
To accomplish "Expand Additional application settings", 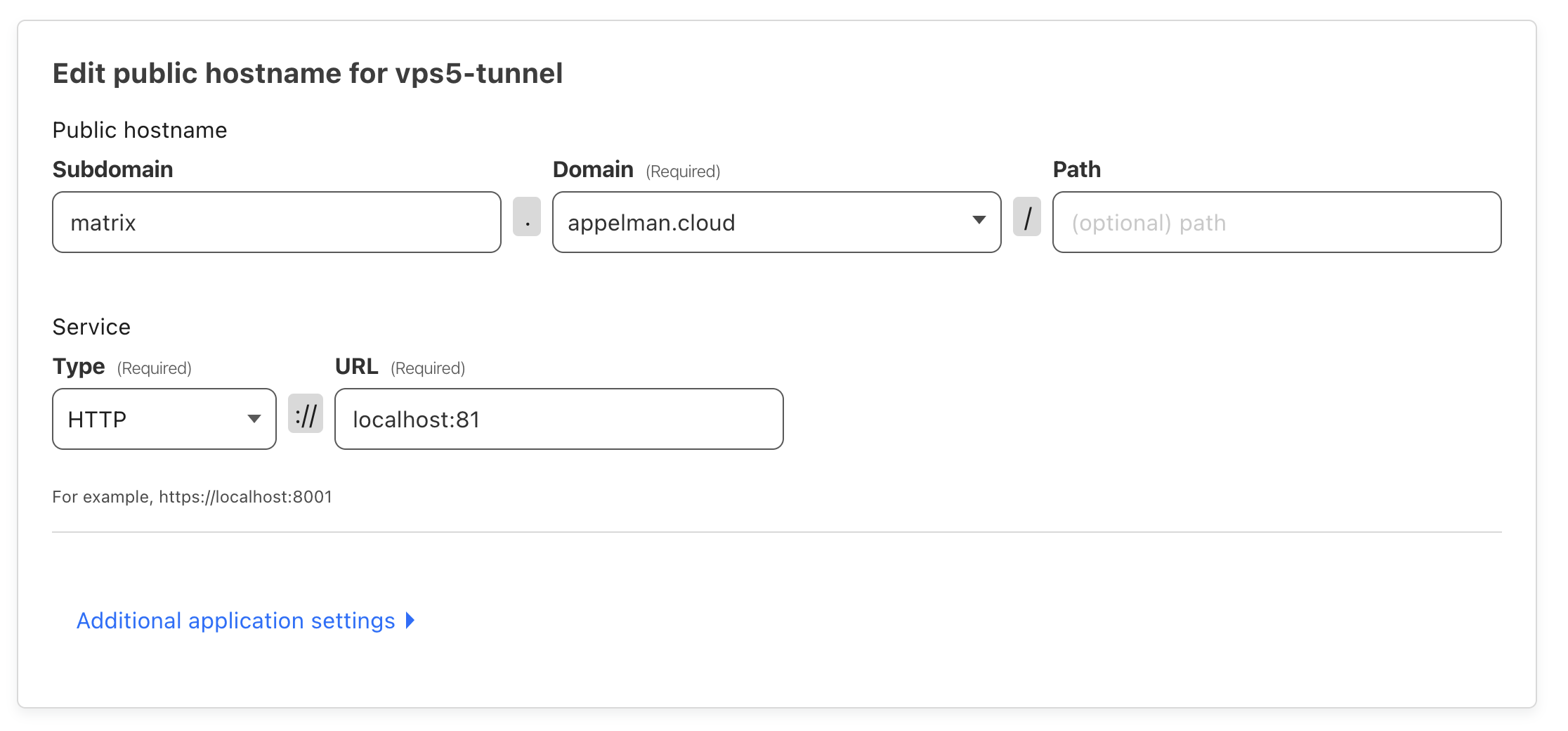I will (x=244, y=621).
